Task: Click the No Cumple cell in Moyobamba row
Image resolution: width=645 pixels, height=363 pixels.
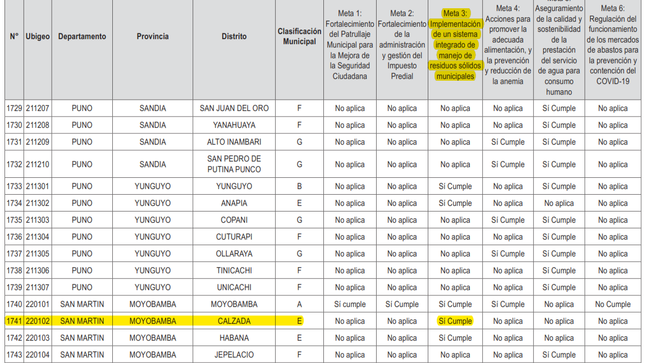Action: point(613,304)
